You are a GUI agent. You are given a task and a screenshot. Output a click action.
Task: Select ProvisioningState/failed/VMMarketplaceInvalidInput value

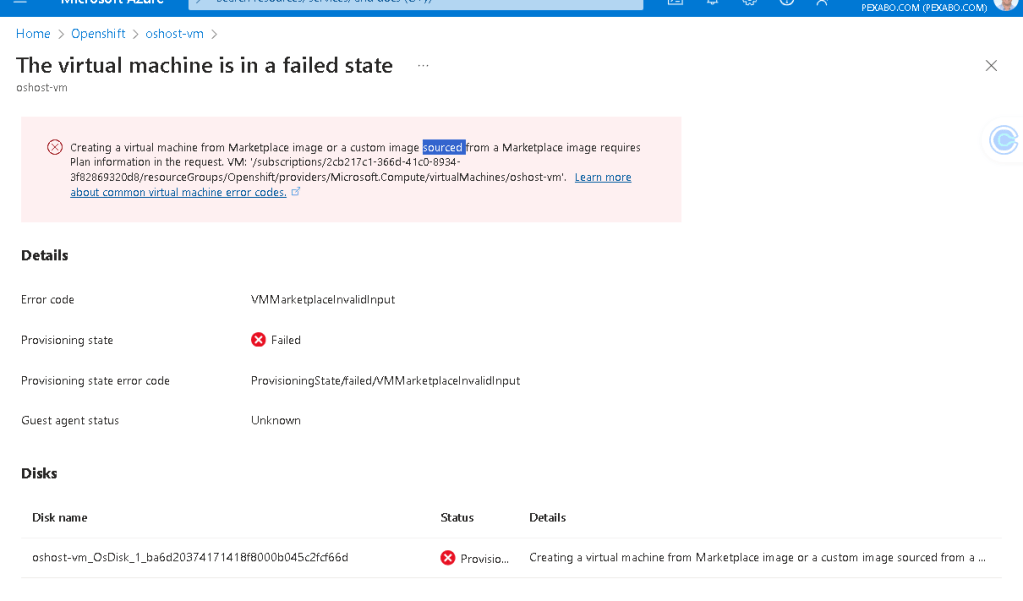pyautogui.click(x=386, y=380)
